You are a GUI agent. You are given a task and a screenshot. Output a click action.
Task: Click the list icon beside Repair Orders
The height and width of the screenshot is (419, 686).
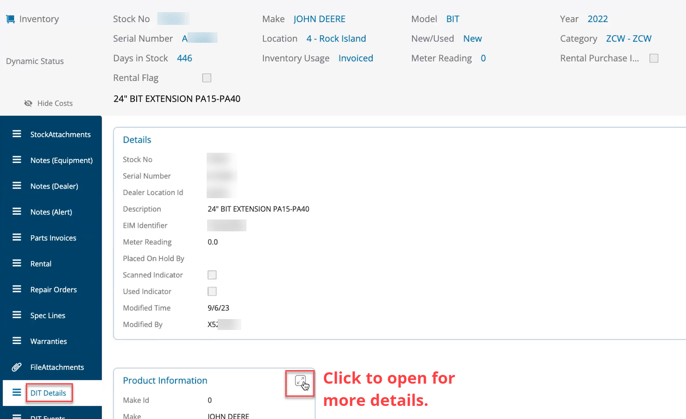[16, 289]
